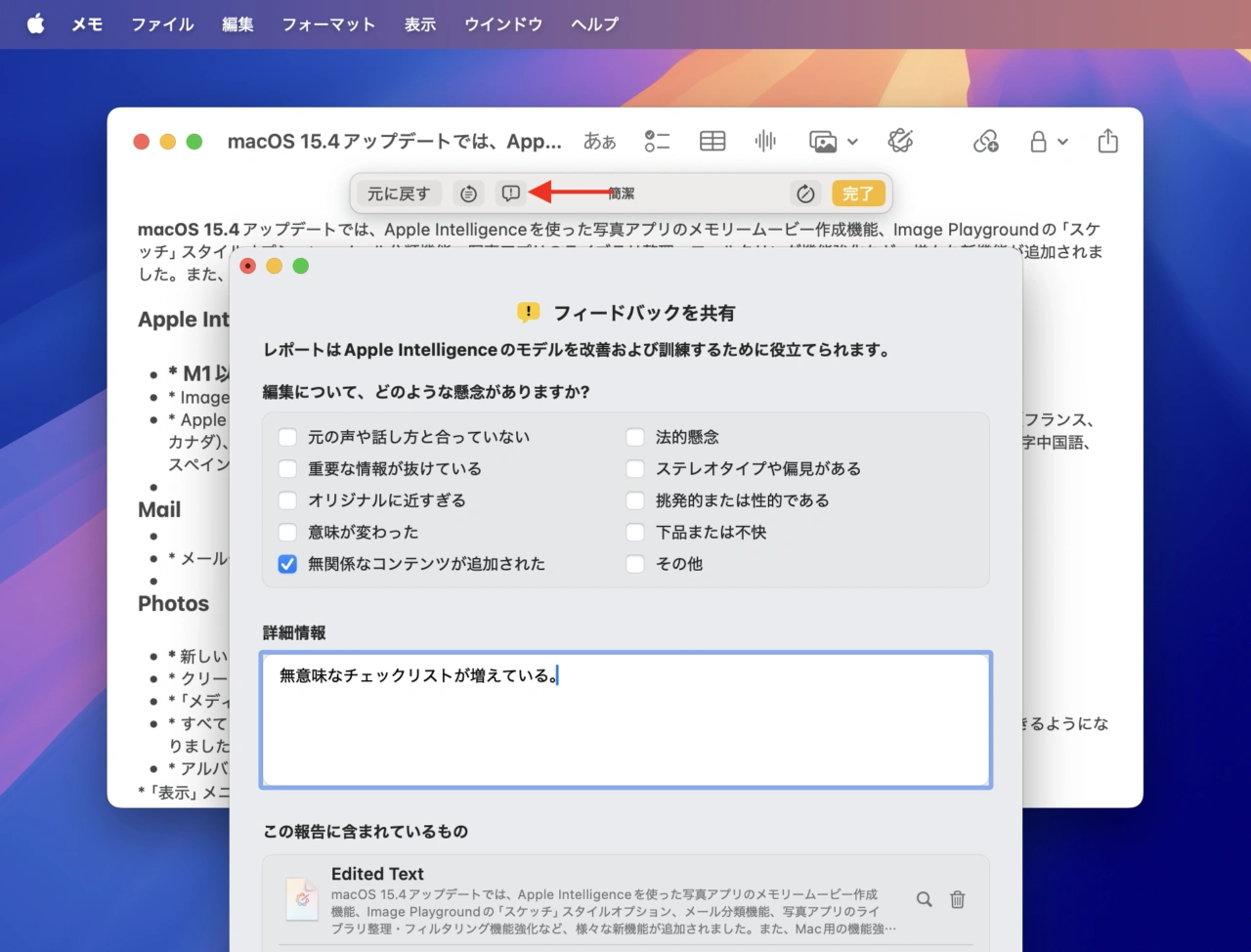This screenshot has height=952, width=1251.
Task: Click the audio recording waveform icon
Action: click(x=765, y=142)
